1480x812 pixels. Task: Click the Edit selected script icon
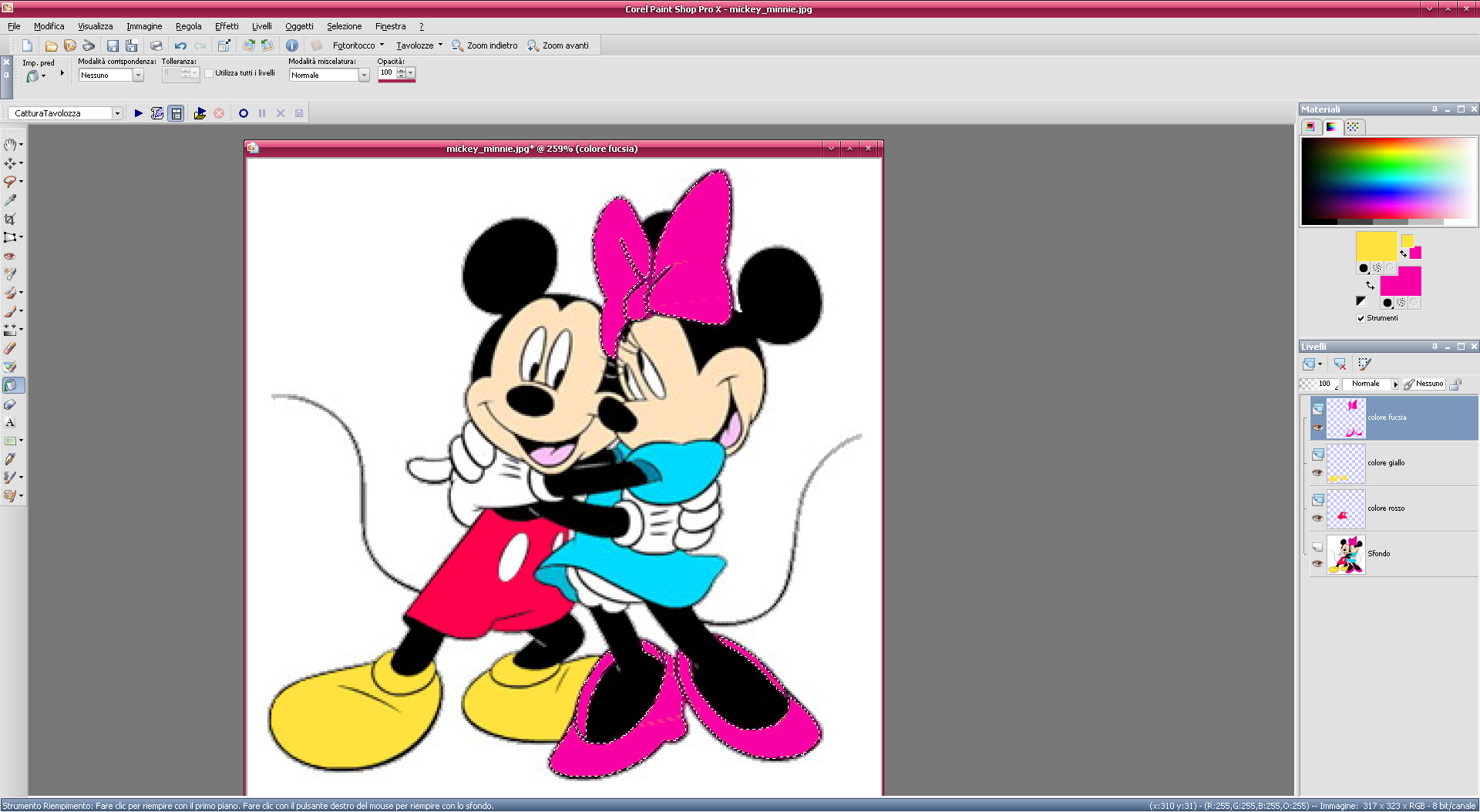tap(157, 113)
